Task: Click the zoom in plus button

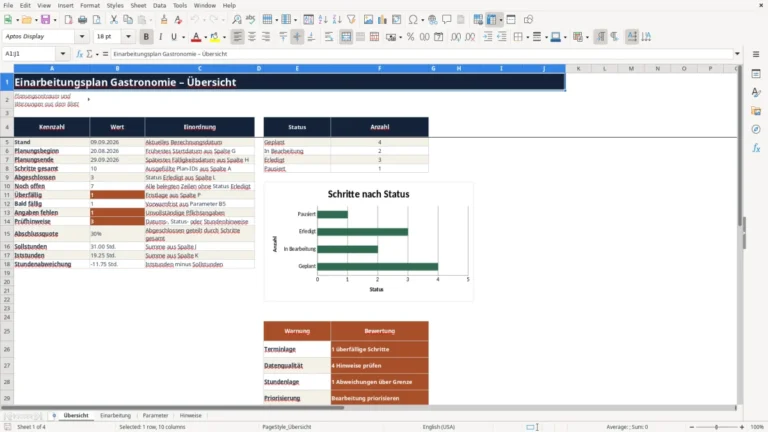Action: [742, 427]
